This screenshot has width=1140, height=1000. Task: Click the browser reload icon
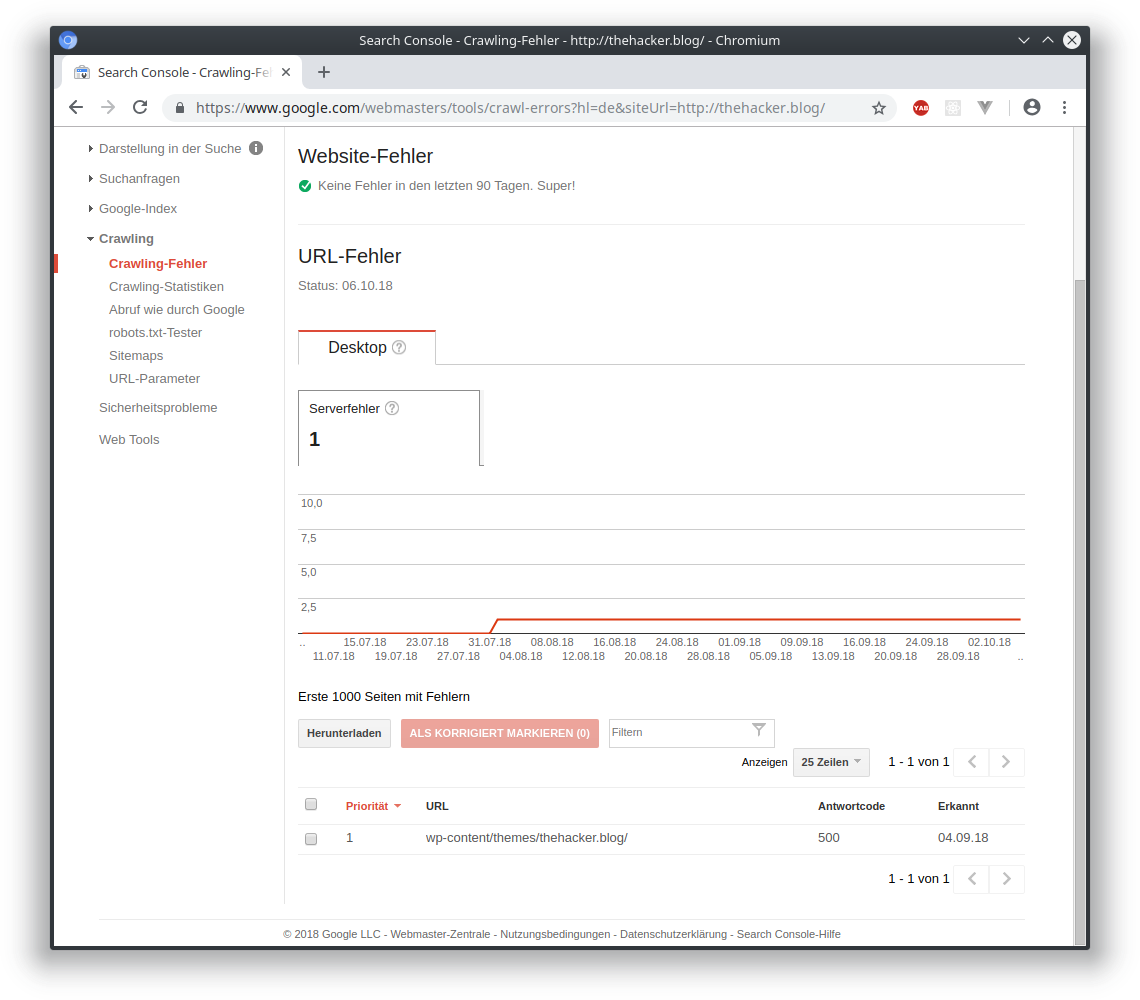(x=140, y=108)
